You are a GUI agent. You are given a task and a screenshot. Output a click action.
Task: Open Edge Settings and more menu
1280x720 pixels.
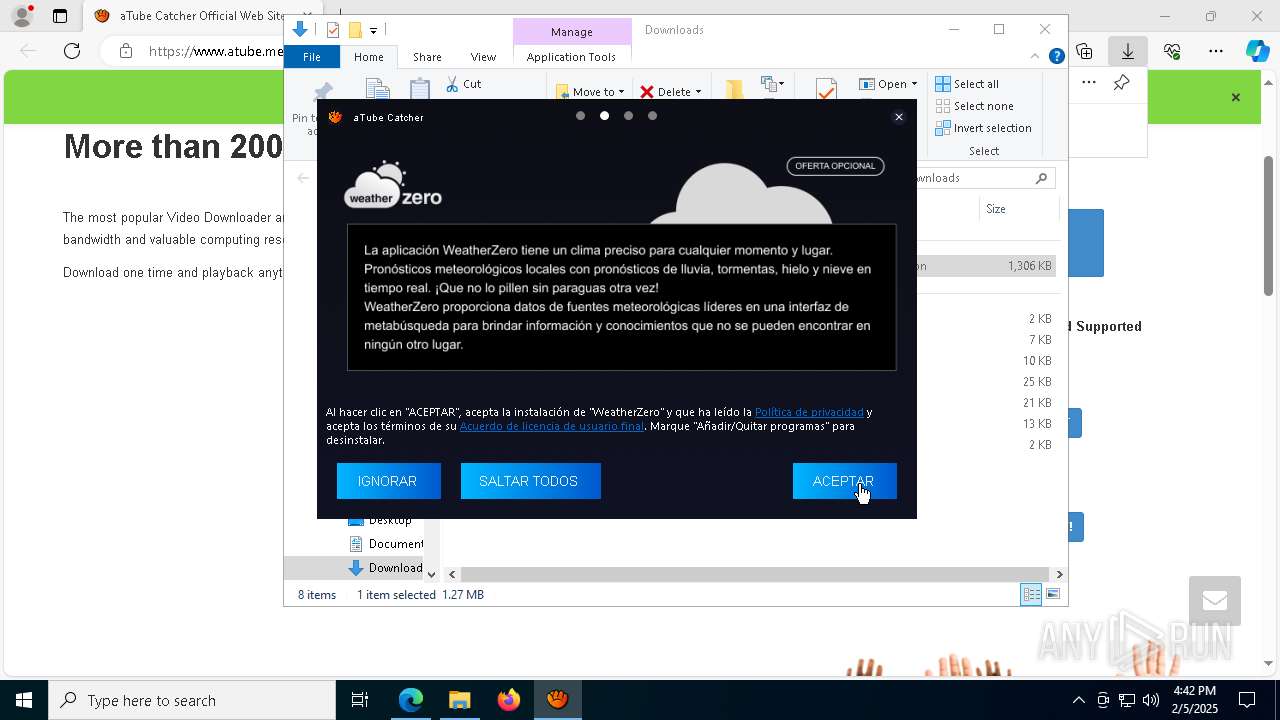tap(1216, 51)
